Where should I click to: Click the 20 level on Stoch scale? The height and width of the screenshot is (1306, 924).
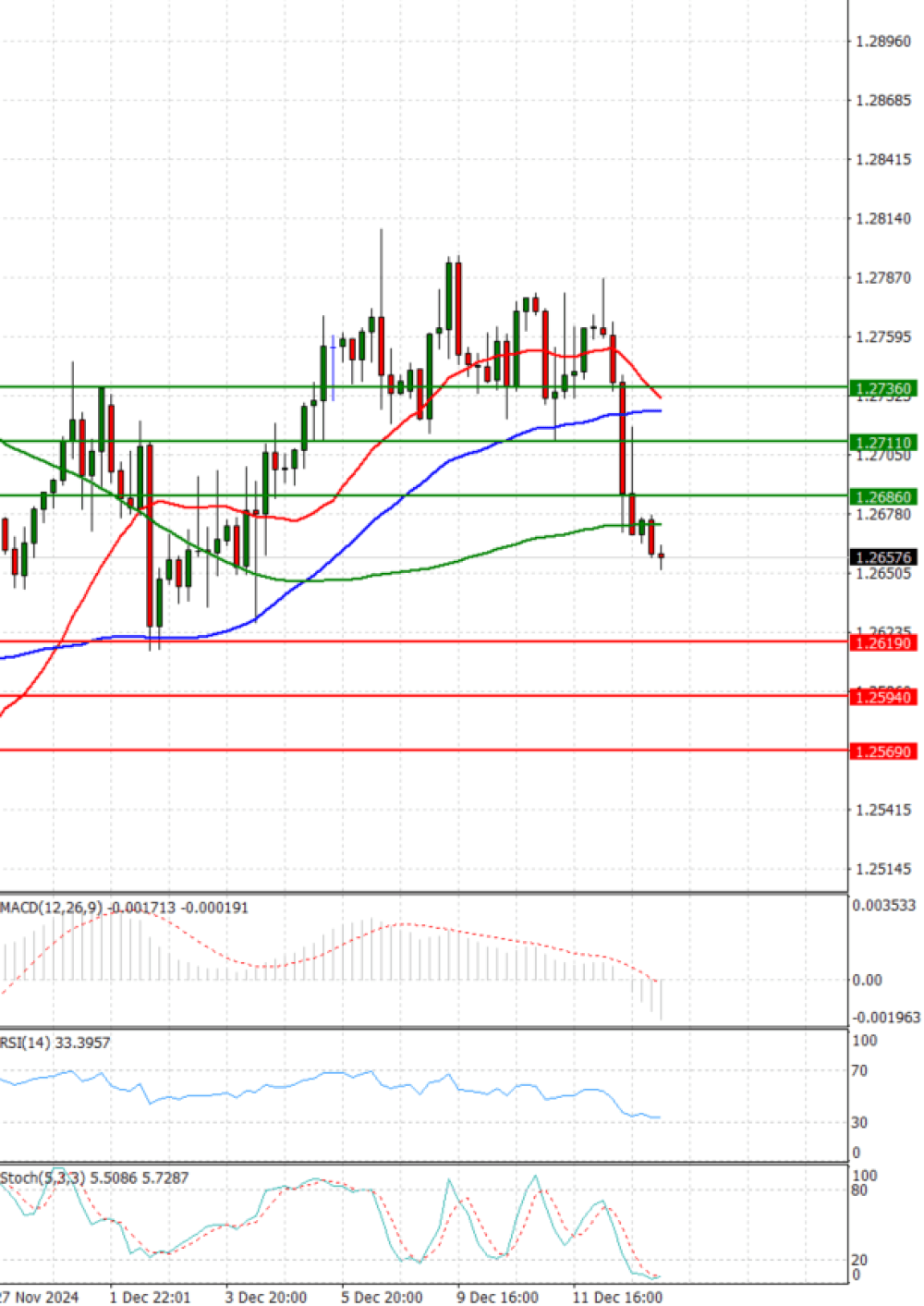point(859,1261)
